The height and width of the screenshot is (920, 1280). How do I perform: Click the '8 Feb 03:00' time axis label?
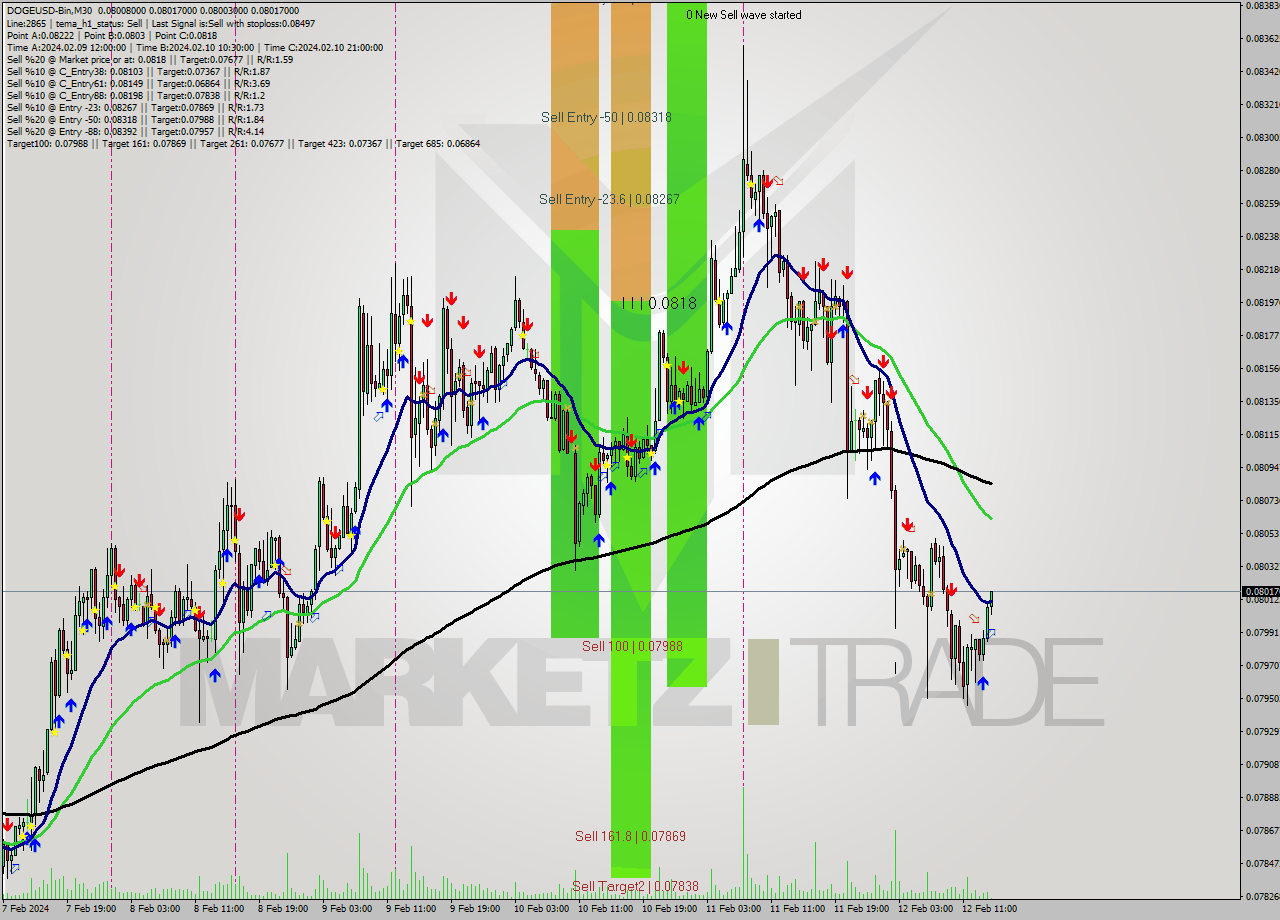pyautogui.click(x=155, y=909)
